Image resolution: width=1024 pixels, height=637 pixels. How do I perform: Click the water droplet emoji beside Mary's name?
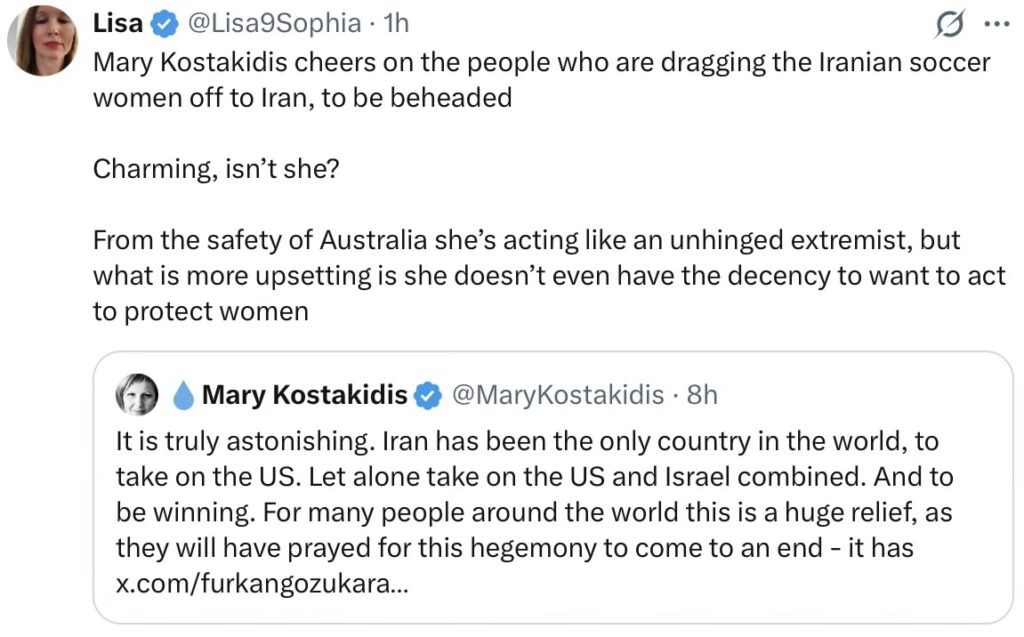pyautogui.click(x=183, y=396)
